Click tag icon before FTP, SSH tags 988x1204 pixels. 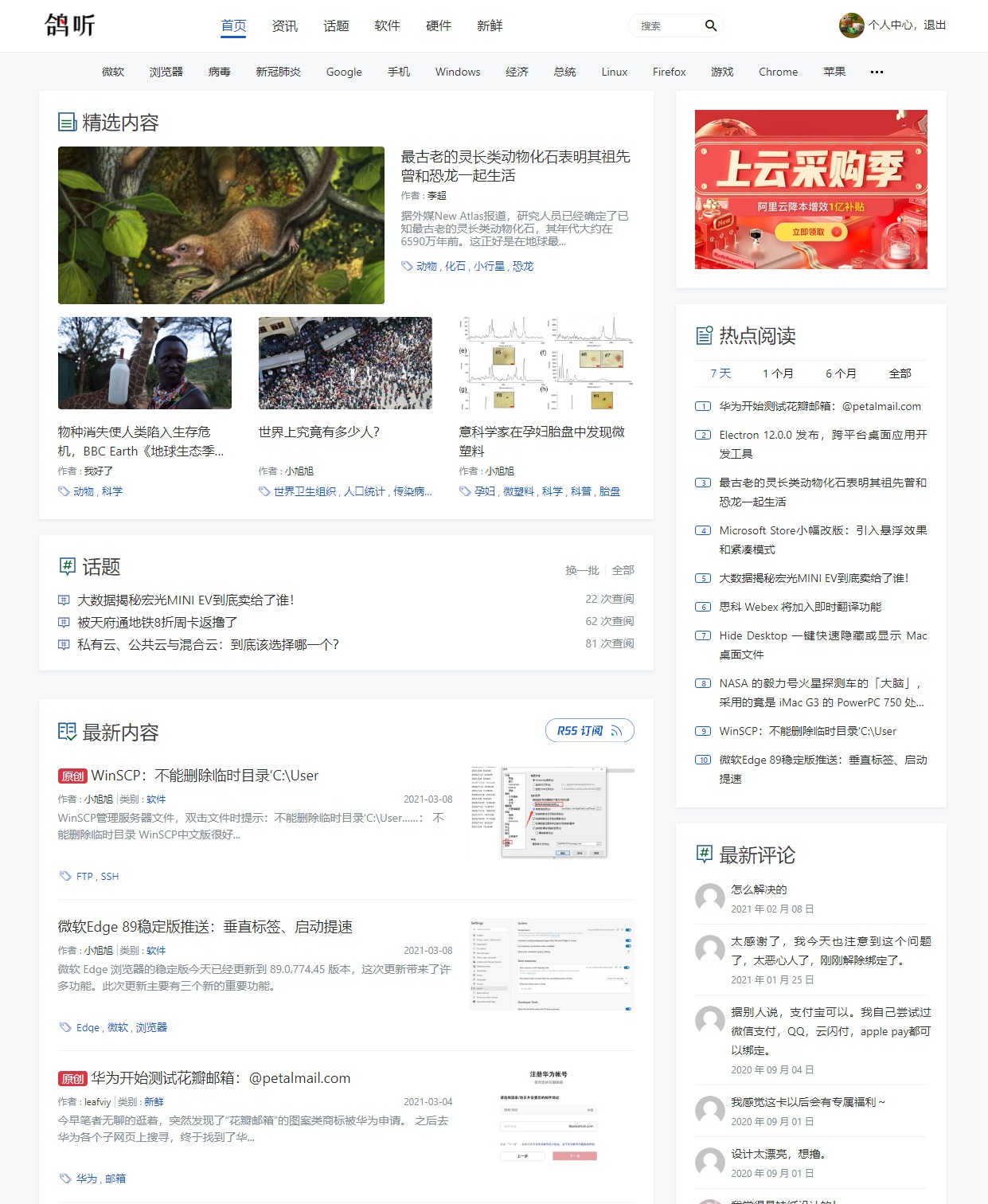[x=65, y=876]
